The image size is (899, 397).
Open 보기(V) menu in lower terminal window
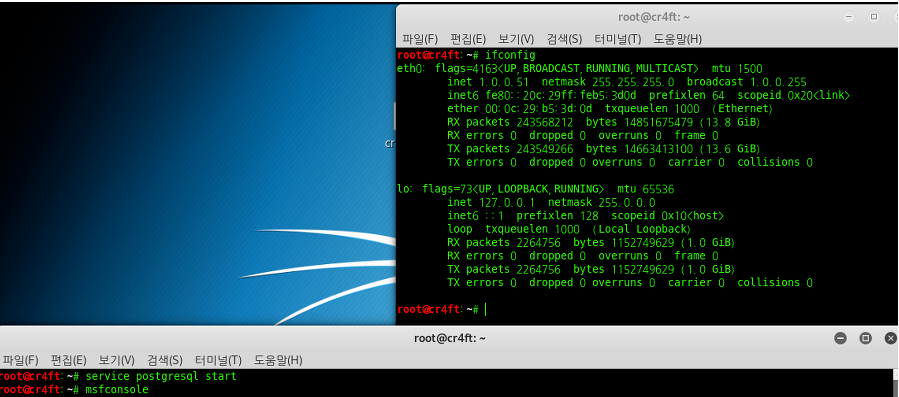pos(116,360)
